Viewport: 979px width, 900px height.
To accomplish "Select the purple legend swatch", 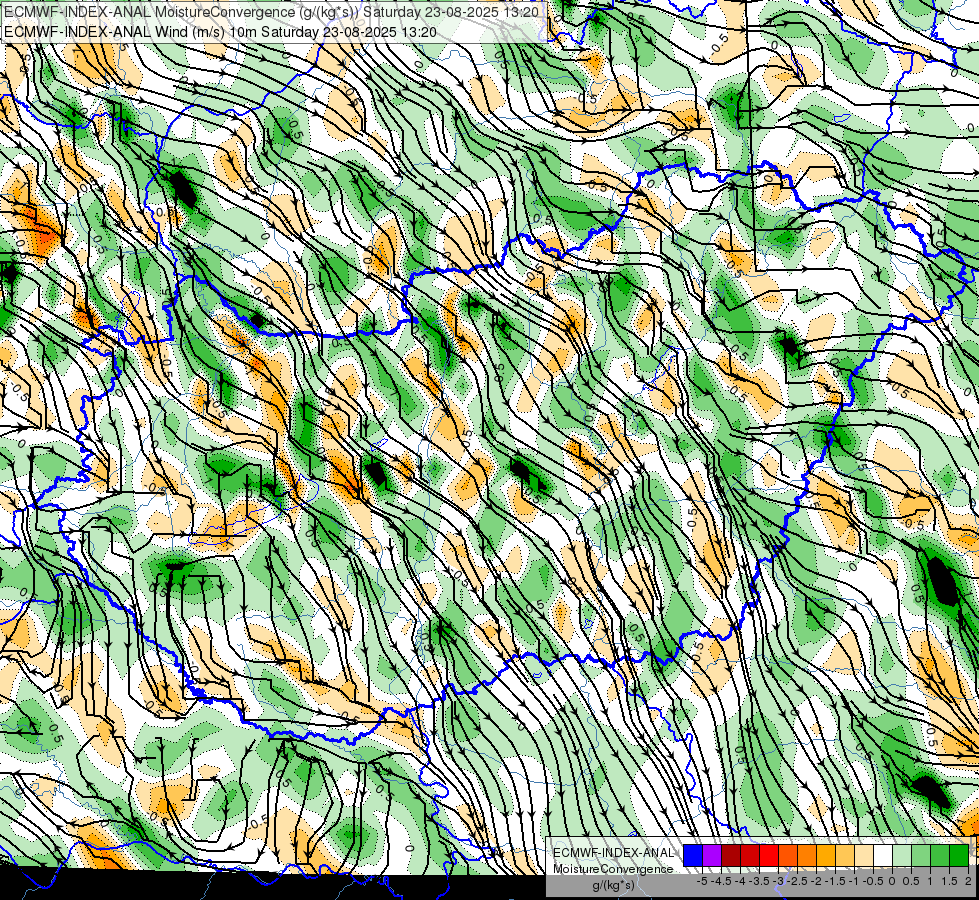I will (x=712, y=855).
